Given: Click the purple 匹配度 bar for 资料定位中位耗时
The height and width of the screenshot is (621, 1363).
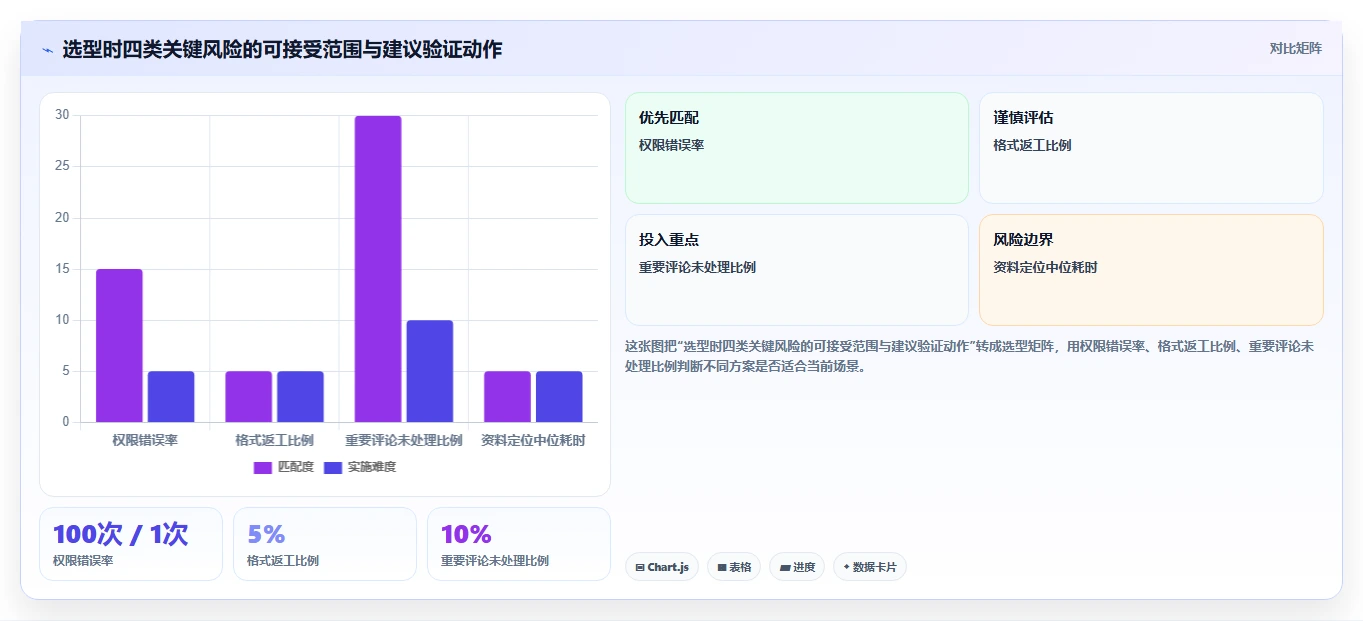Looking at the screenshot, I should point(507,397).
